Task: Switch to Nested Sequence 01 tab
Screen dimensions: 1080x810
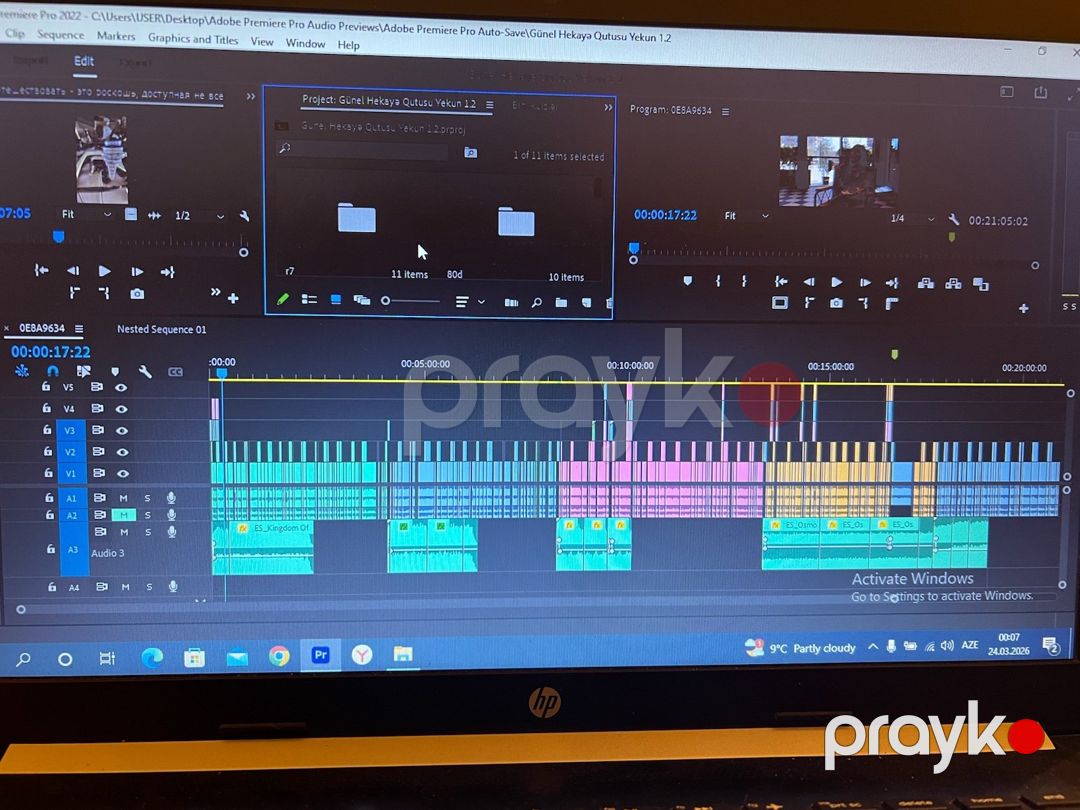Action: (161, 329)
